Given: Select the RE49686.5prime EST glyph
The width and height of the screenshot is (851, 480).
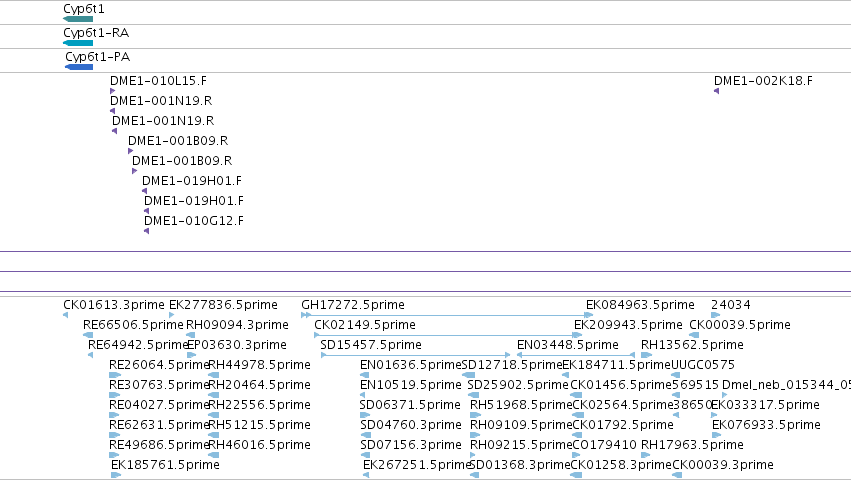Looking at the screenshot, I should (x=115, y=455).
